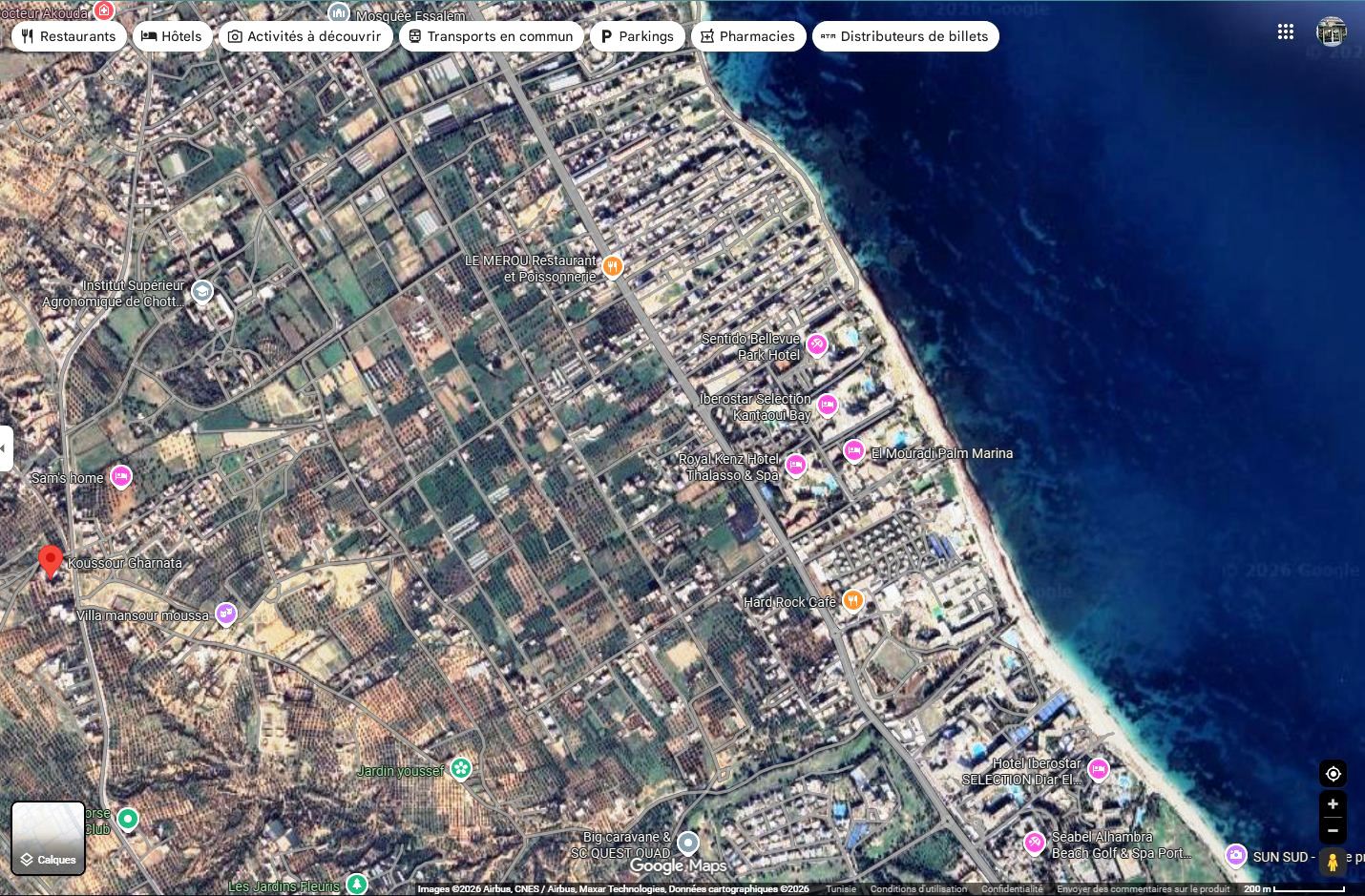Select the Pharmacies category chip
1365x896 pixels.
[746, 36]
